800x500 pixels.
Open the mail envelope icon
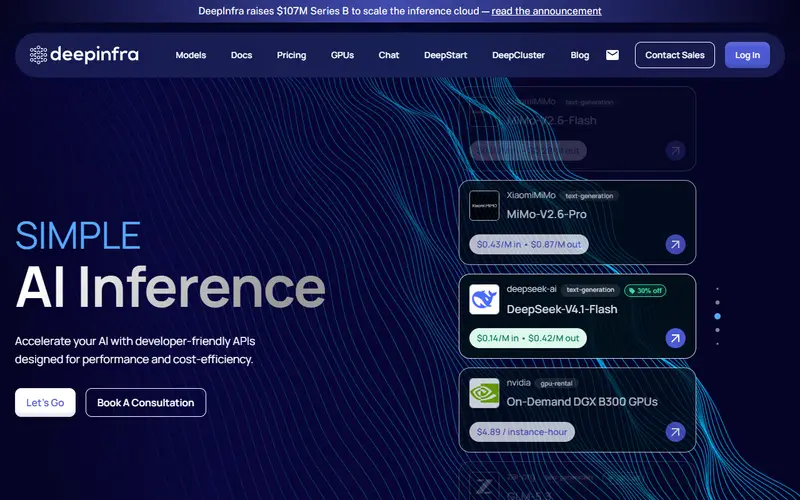tap(612, 55)
